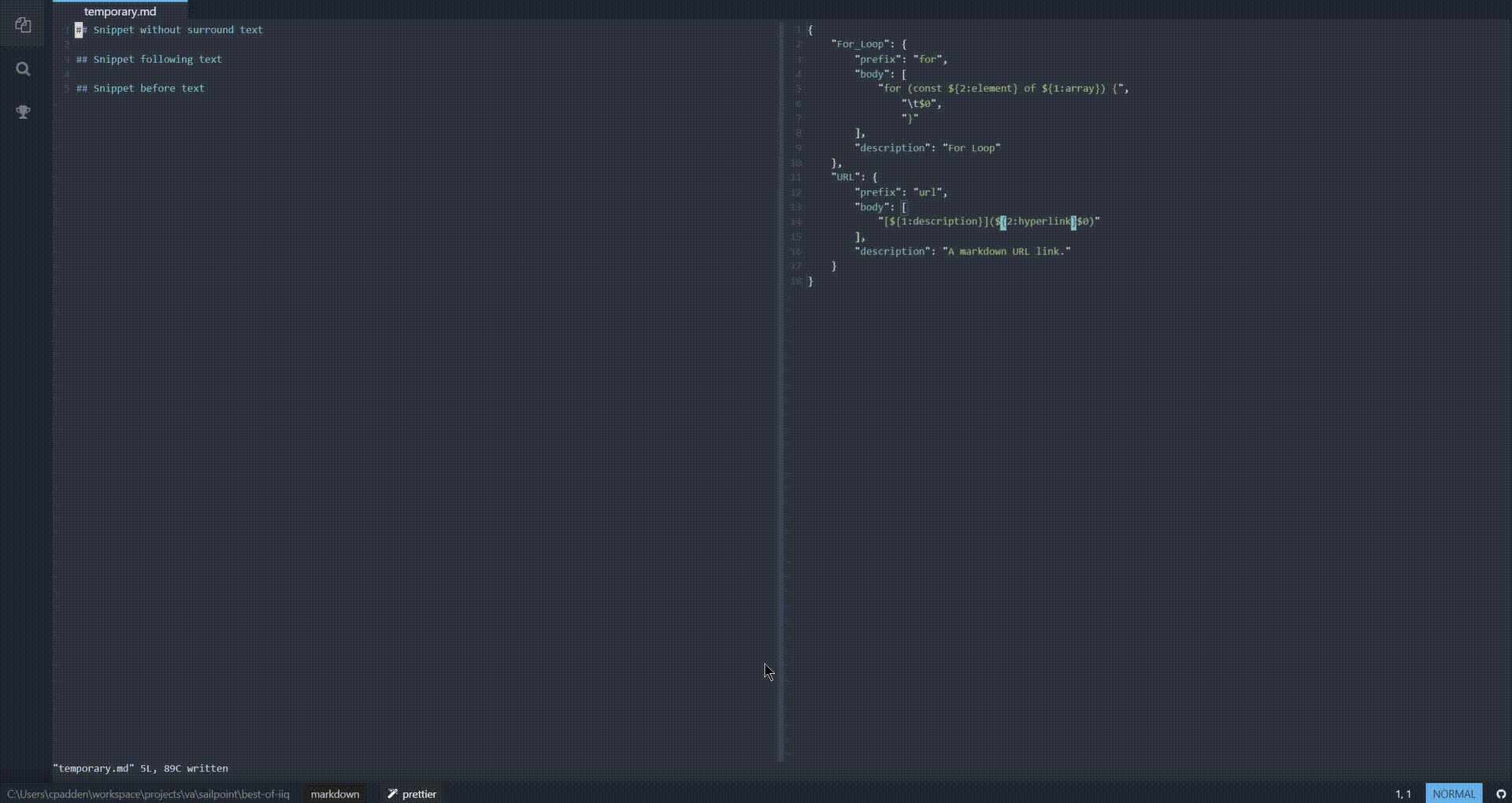The width and height of the screenshot is (1512, 803).
Task: Click the workspace path in the status bar
Action: click(x=148, y=794)
